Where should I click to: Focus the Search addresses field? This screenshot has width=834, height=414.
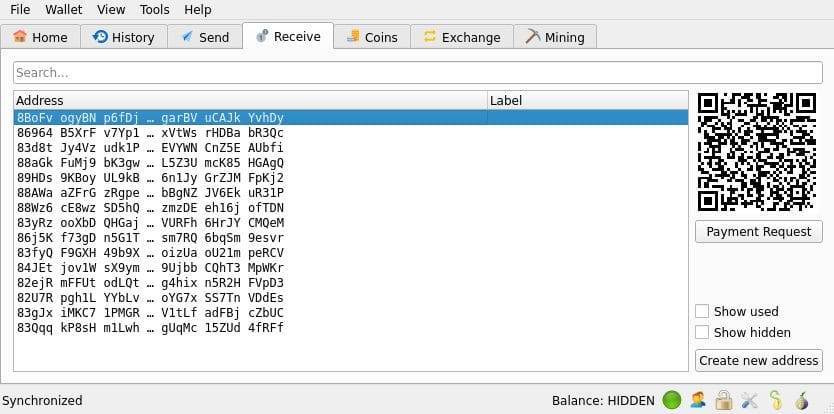[x=418, y=72]
